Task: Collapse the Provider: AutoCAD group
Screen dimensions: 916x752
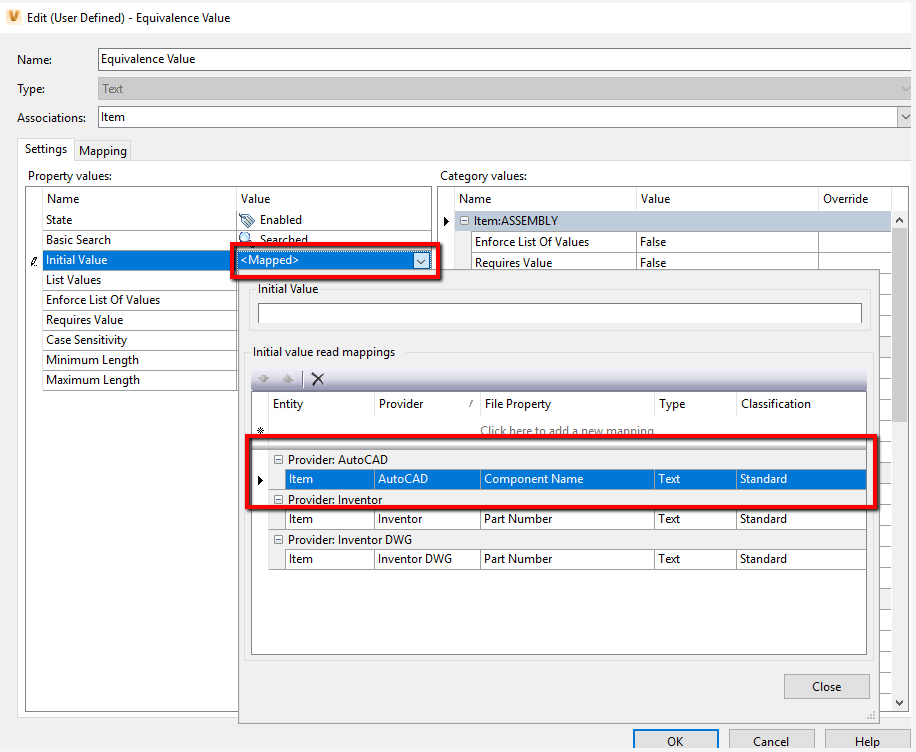Action: pyautogui.click(x=277, y=459)
